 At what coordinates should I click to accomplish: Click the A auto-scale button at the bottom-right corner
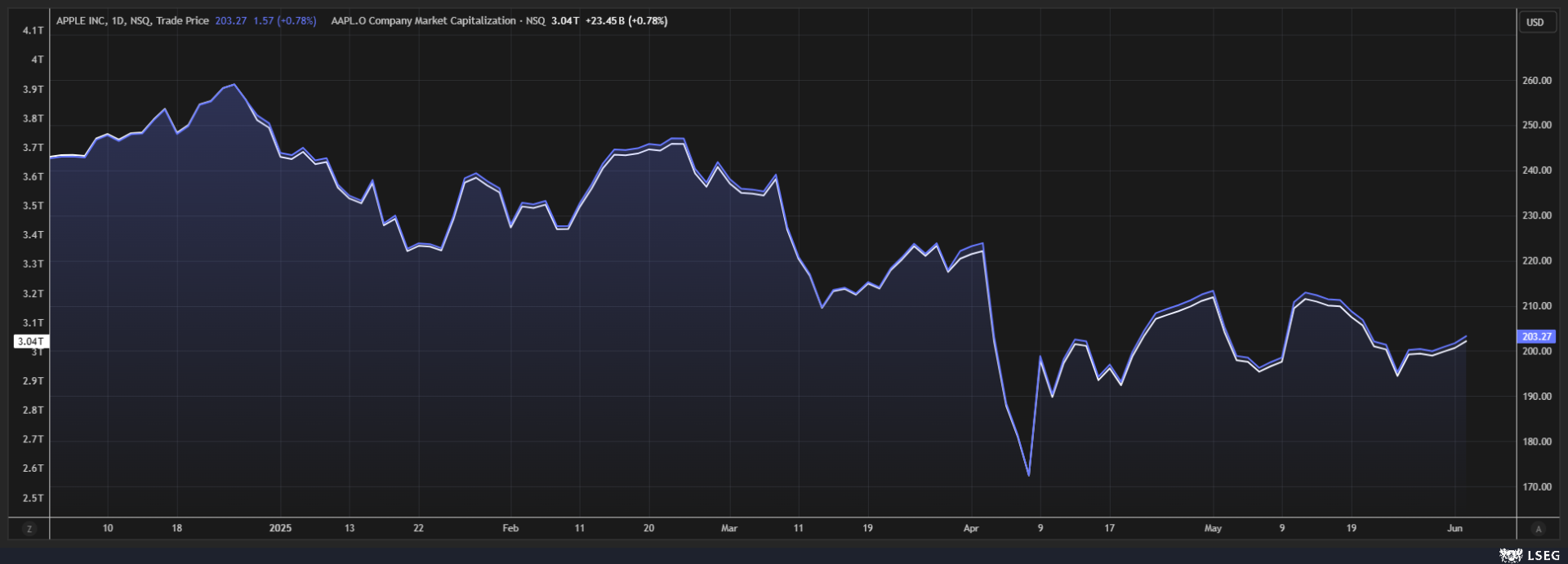point(1538,529)
